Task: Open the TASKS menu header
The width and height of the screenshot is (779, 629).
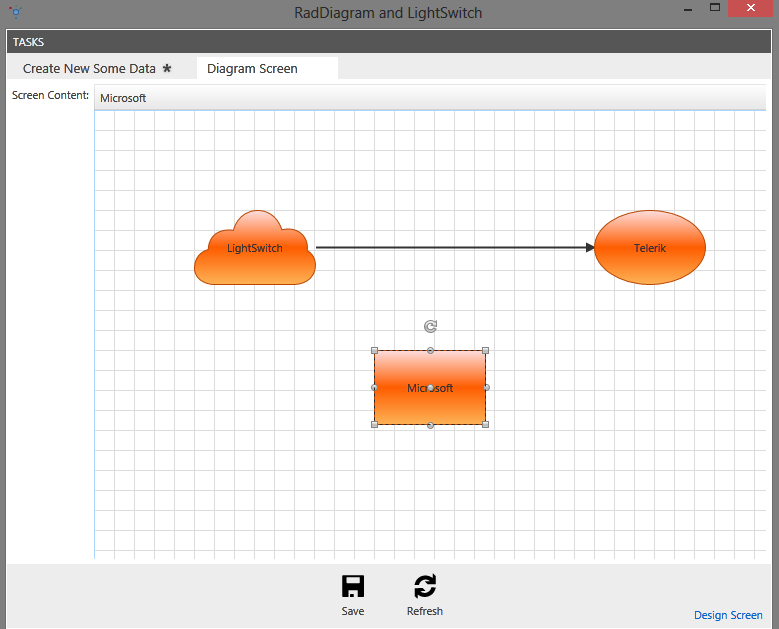Action: point(28,42)
